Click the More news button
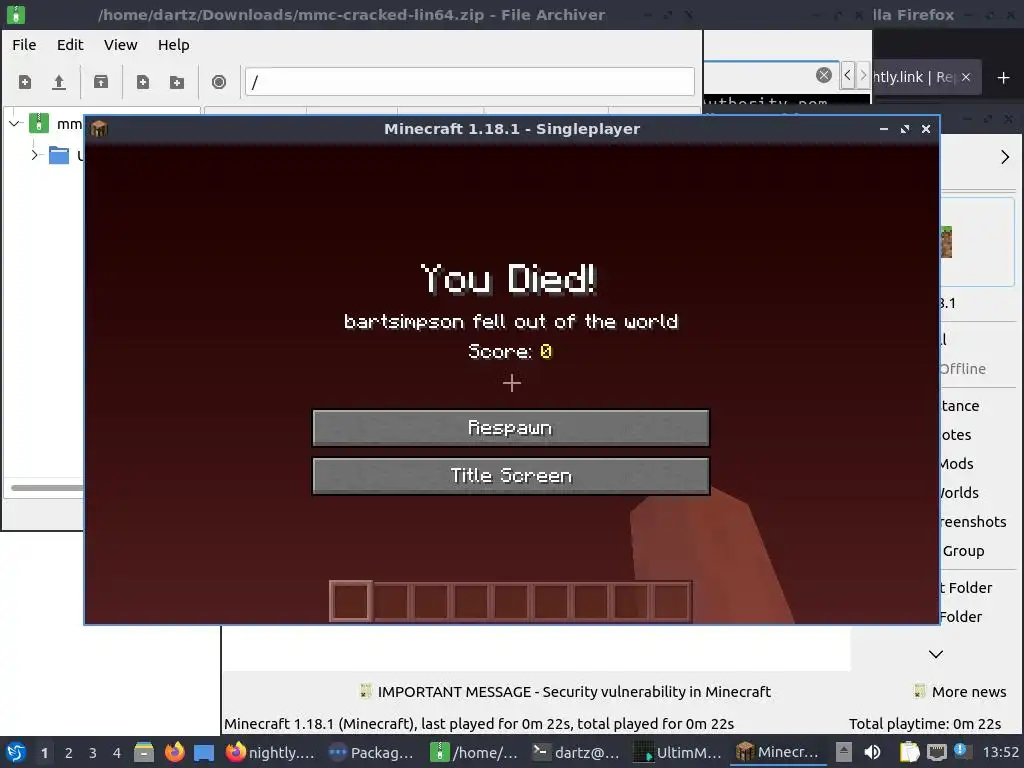1024x768 pixels. [x=960, y=692]
